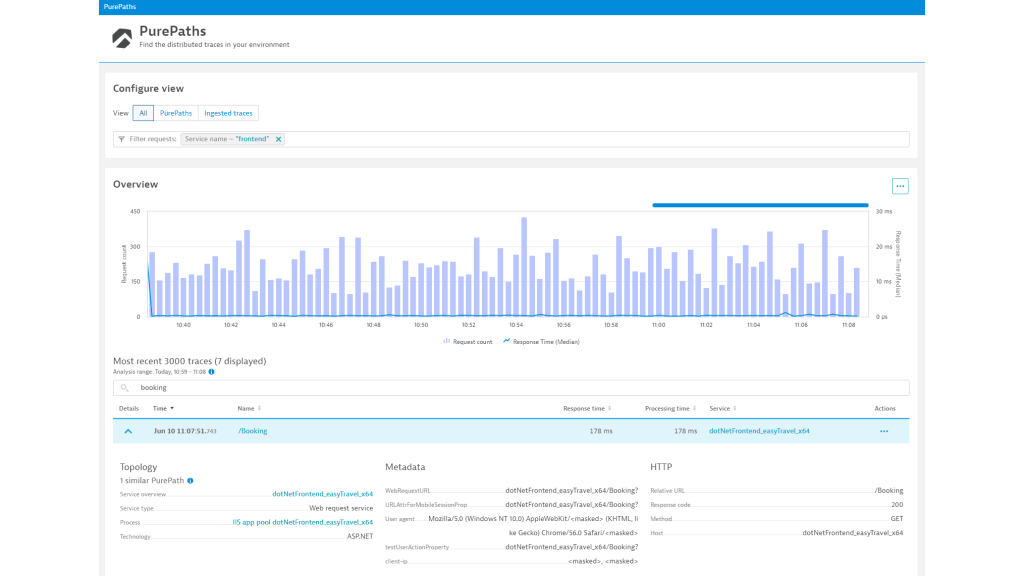Select the All view option
The height and width of the screenshot is (576, 1024).
(x=144, y=113)
